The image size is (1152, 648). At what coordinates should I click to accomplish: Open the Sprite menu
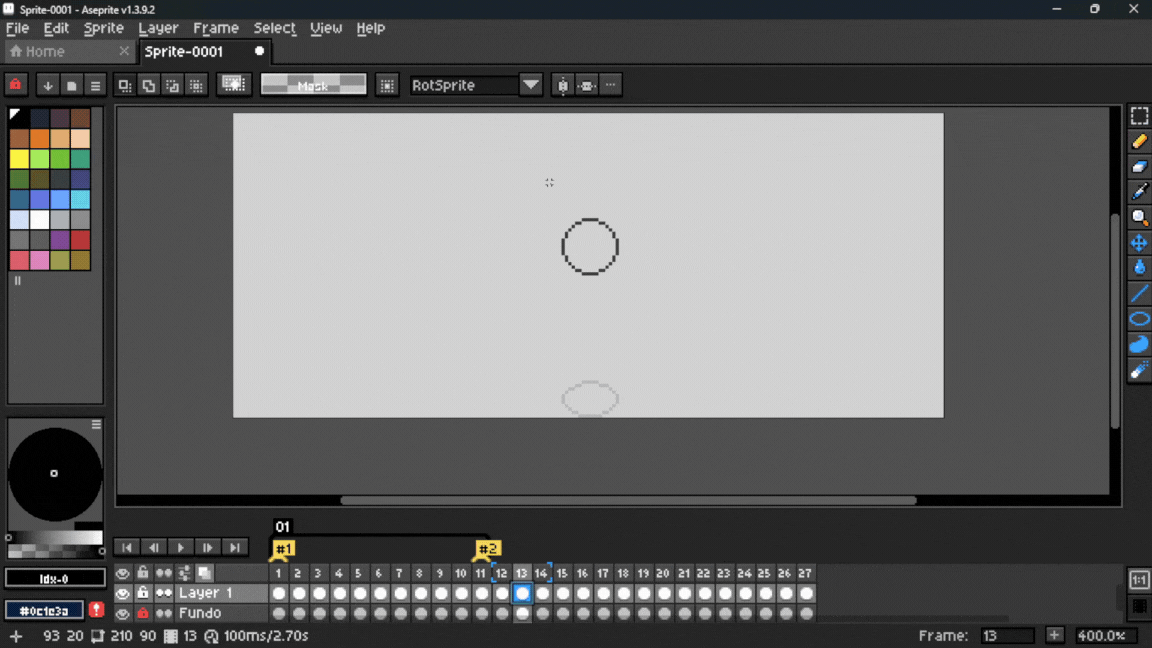tap(104, 28)
